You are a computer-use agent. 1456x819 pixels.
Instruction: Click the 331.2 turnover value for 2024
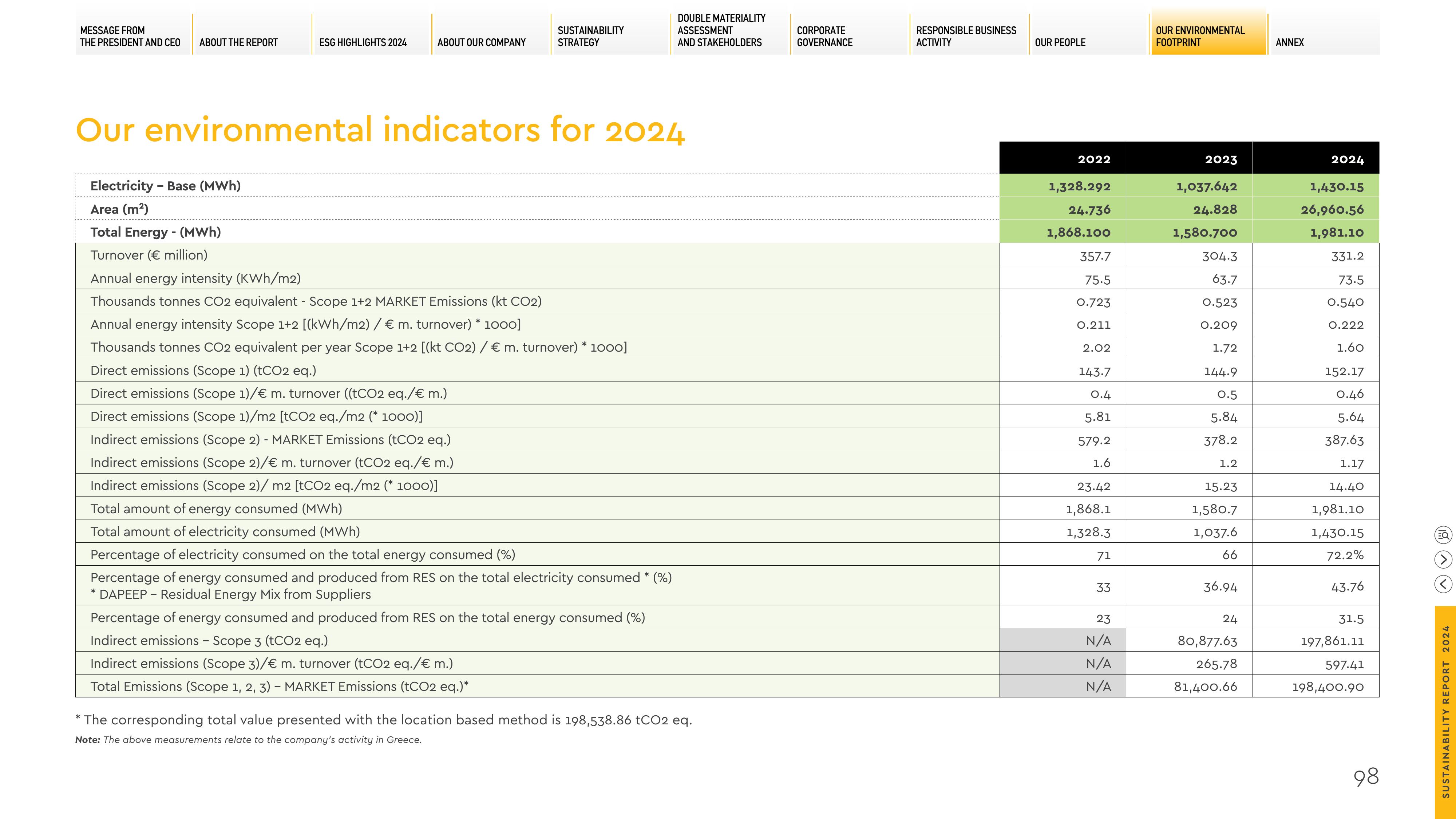point(1348,256)
